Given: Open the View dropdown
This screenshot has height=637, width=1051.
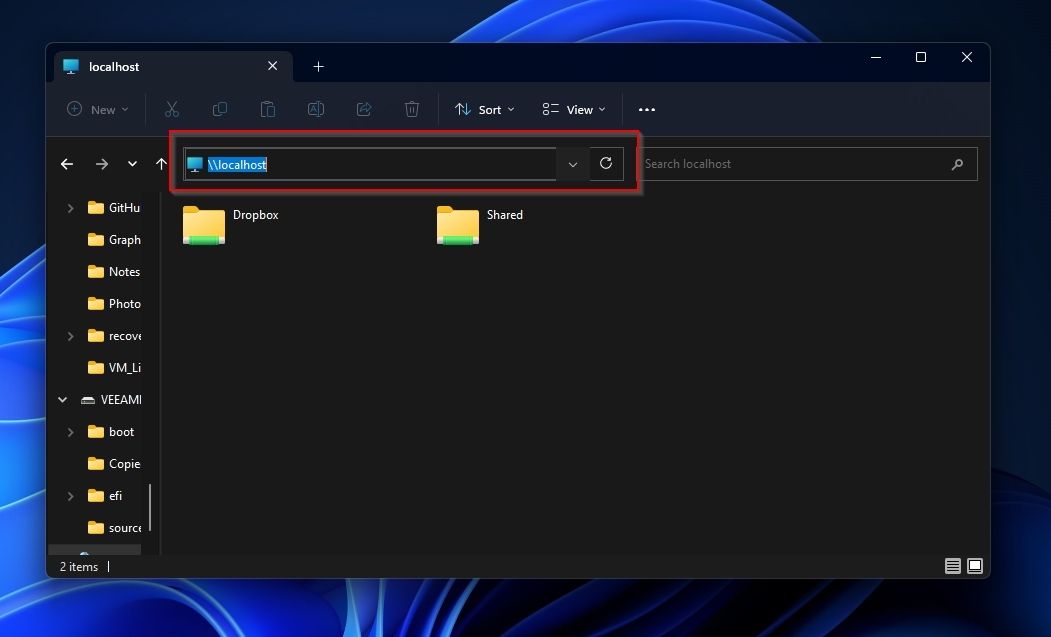Looking at the screenshot, I should pos(573,109).
